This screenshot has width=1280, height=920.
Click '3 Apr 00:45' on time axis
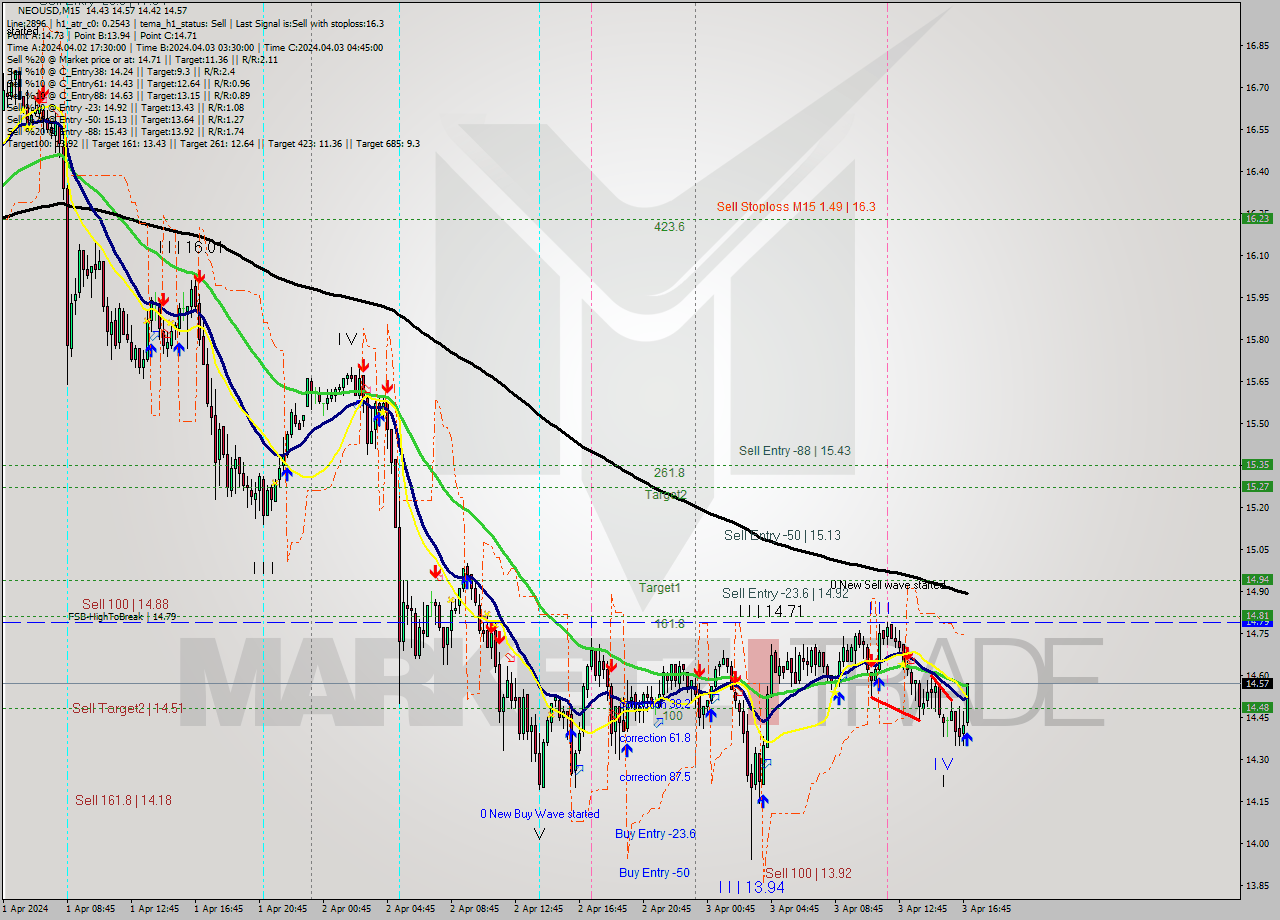click(730, 909)
